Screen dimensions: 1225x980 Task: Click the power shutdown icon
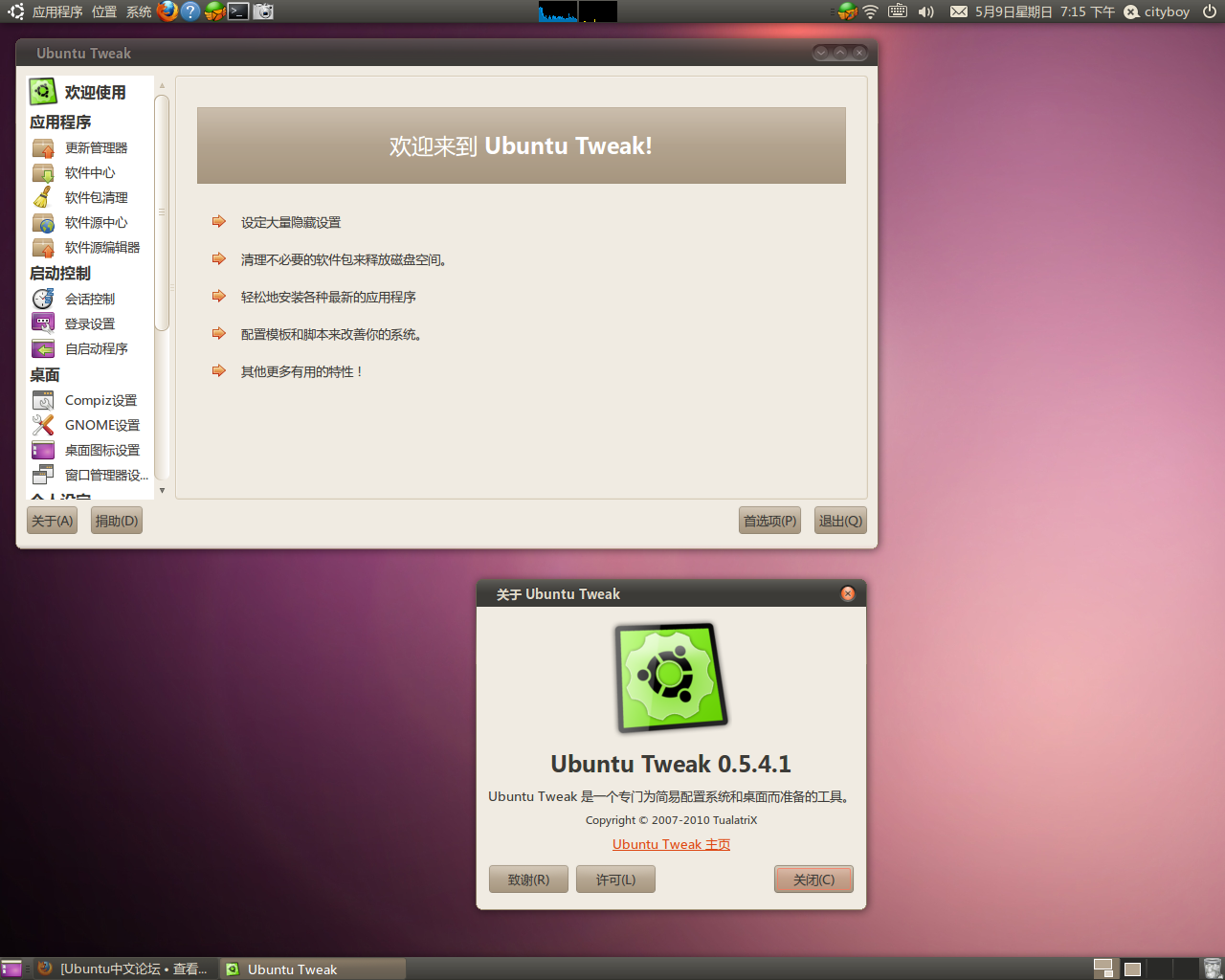point(1210,11)
